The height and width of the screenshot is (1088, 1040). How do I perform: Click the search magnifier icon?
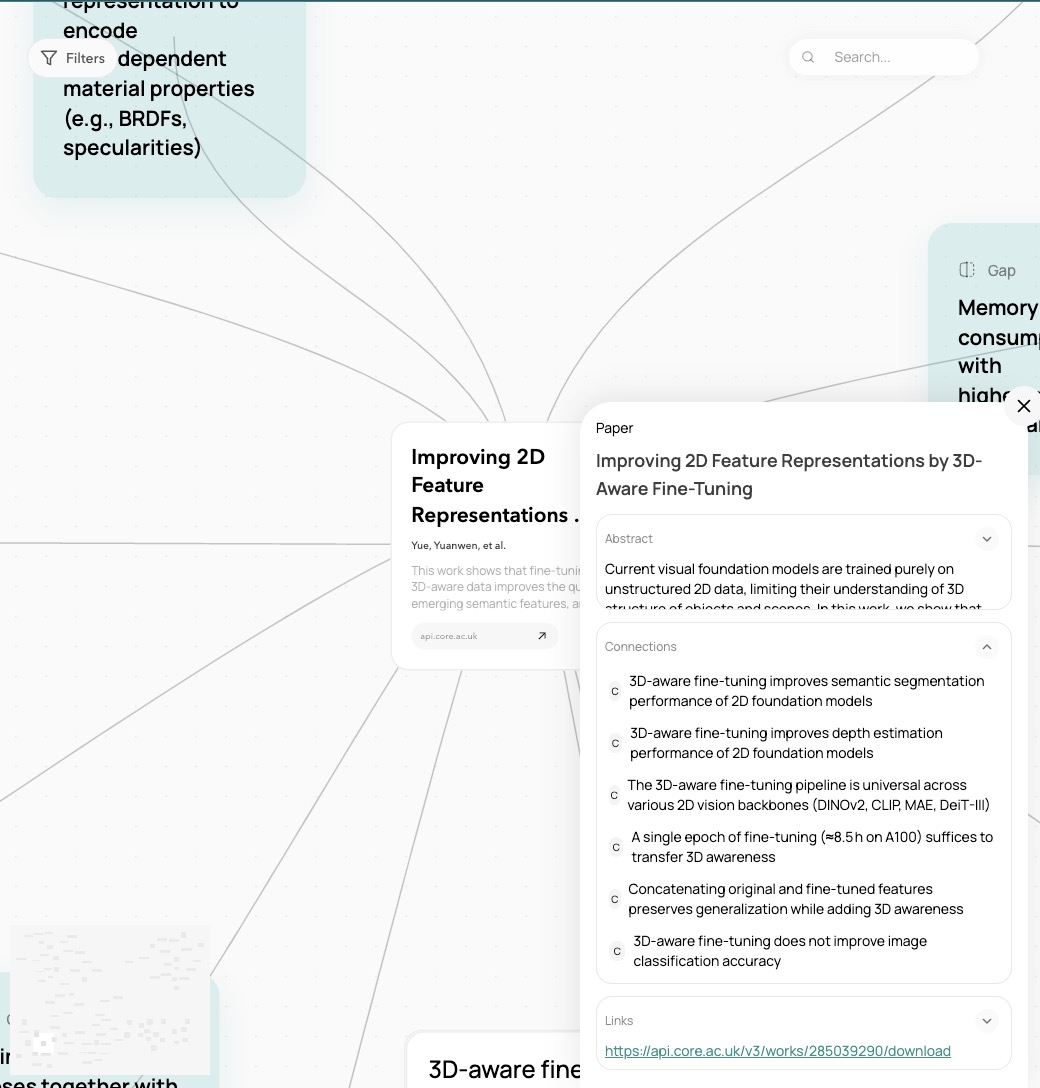[808, 57]
